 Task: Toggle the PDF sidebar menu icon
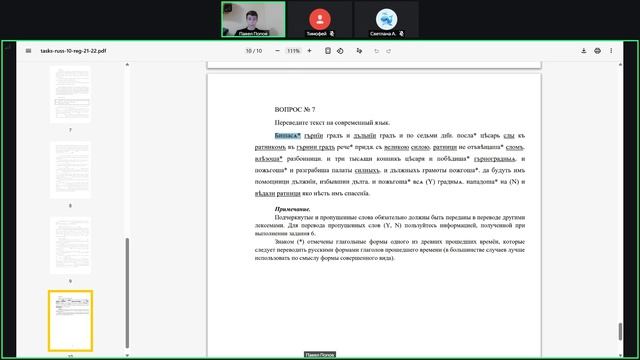tap(28, 51)
